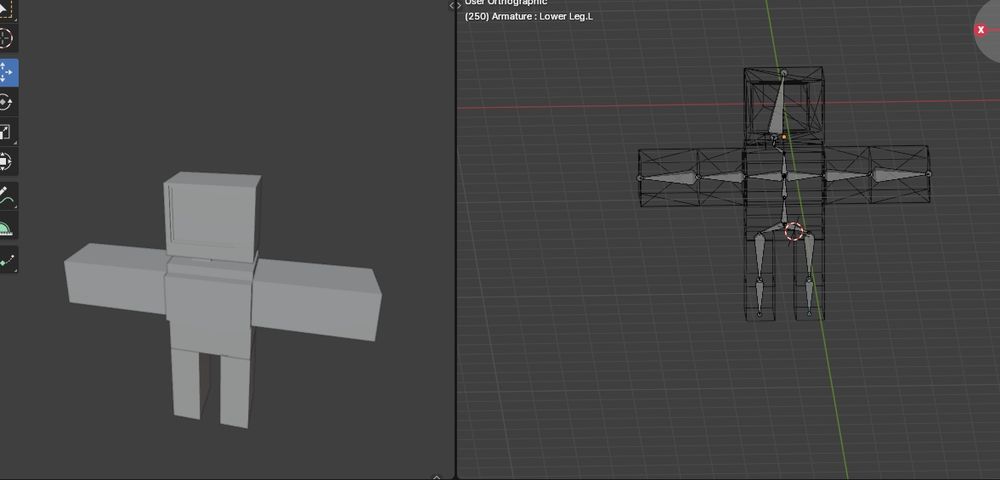Viewport: 1000px width, 480px height.
Task: Select the Cursor tool in the toolbar
Action: (6, 38)
